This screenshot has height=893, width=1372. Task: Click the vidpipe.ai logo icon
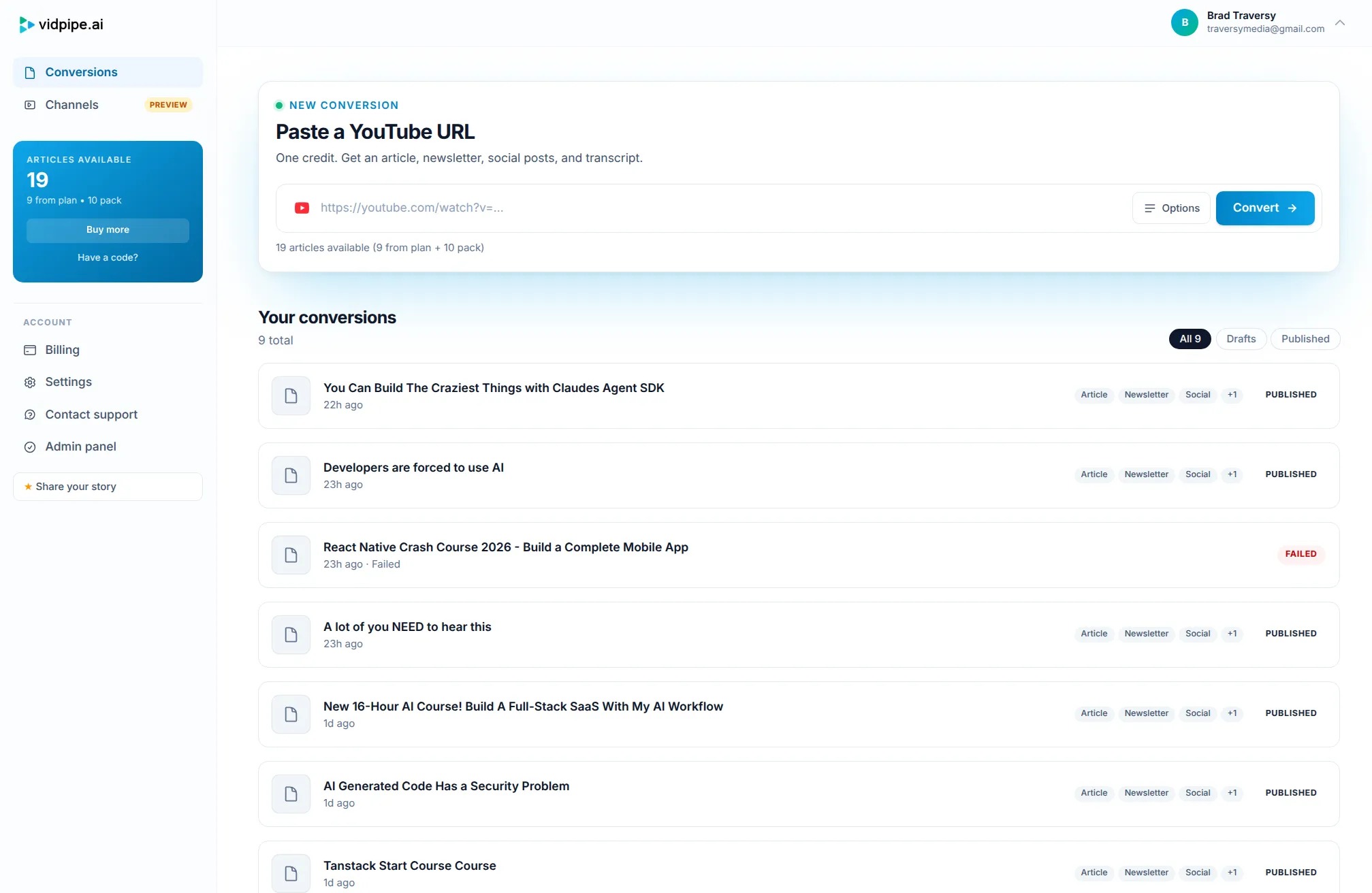point(27,25)
